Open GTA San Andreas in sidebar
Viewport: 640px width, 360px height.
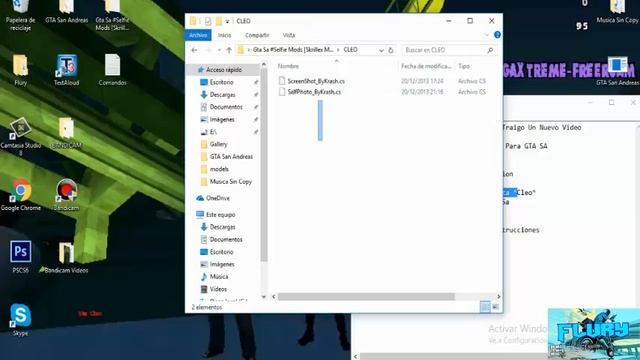click(x=231, y=157)
